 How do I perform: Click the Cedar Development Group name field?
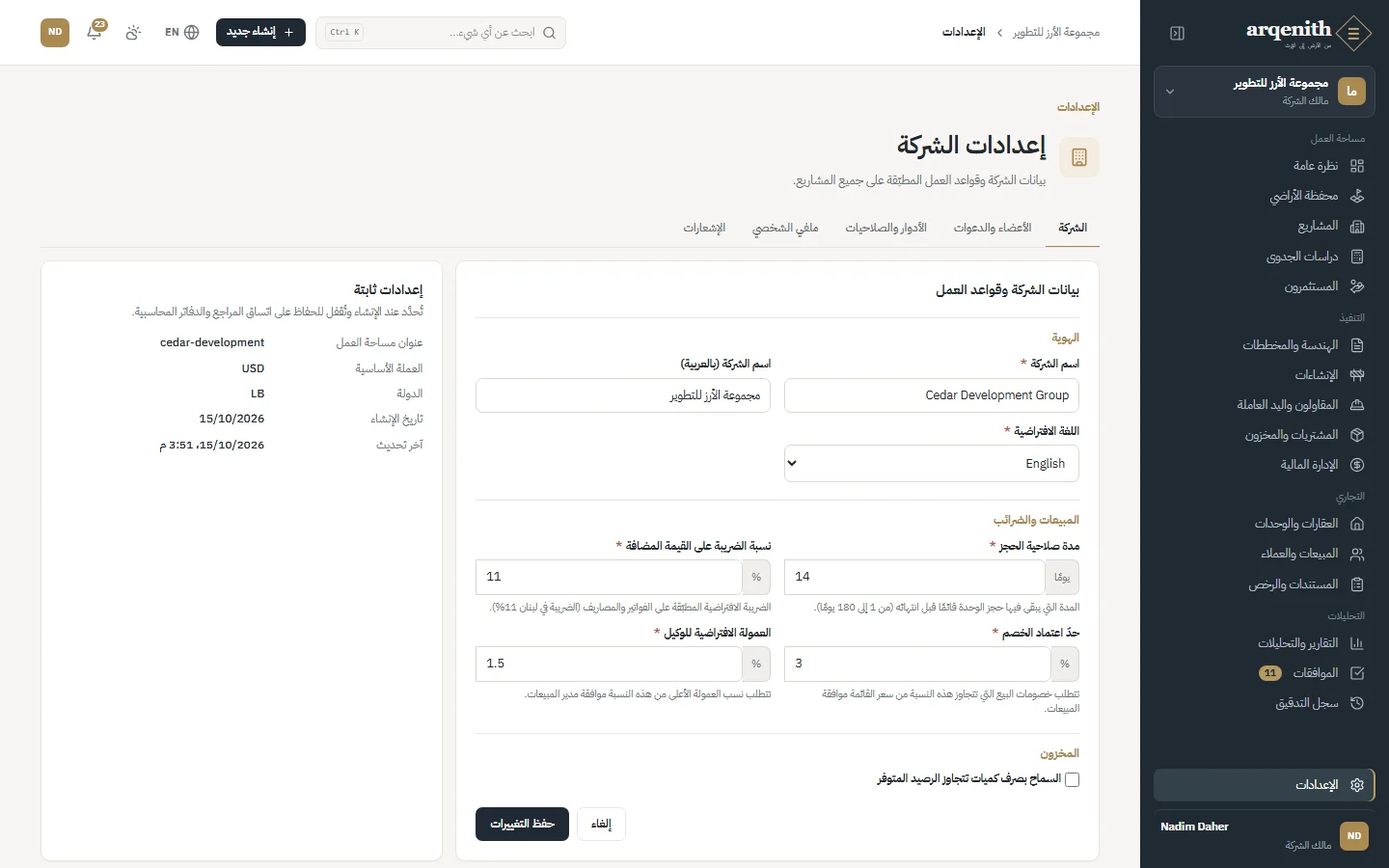932,395
